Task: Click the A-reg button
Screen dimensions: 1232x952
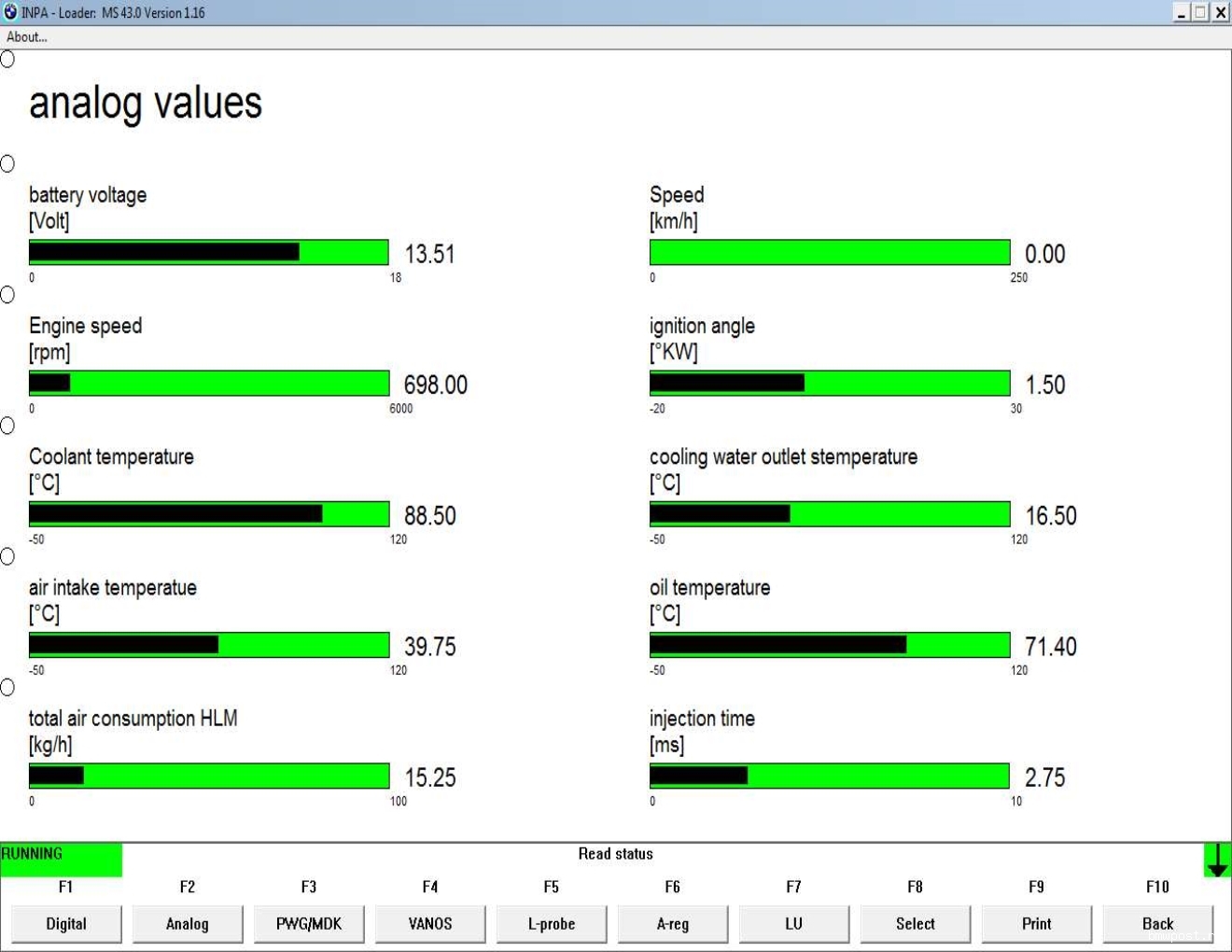Action: tap(673, 923)
